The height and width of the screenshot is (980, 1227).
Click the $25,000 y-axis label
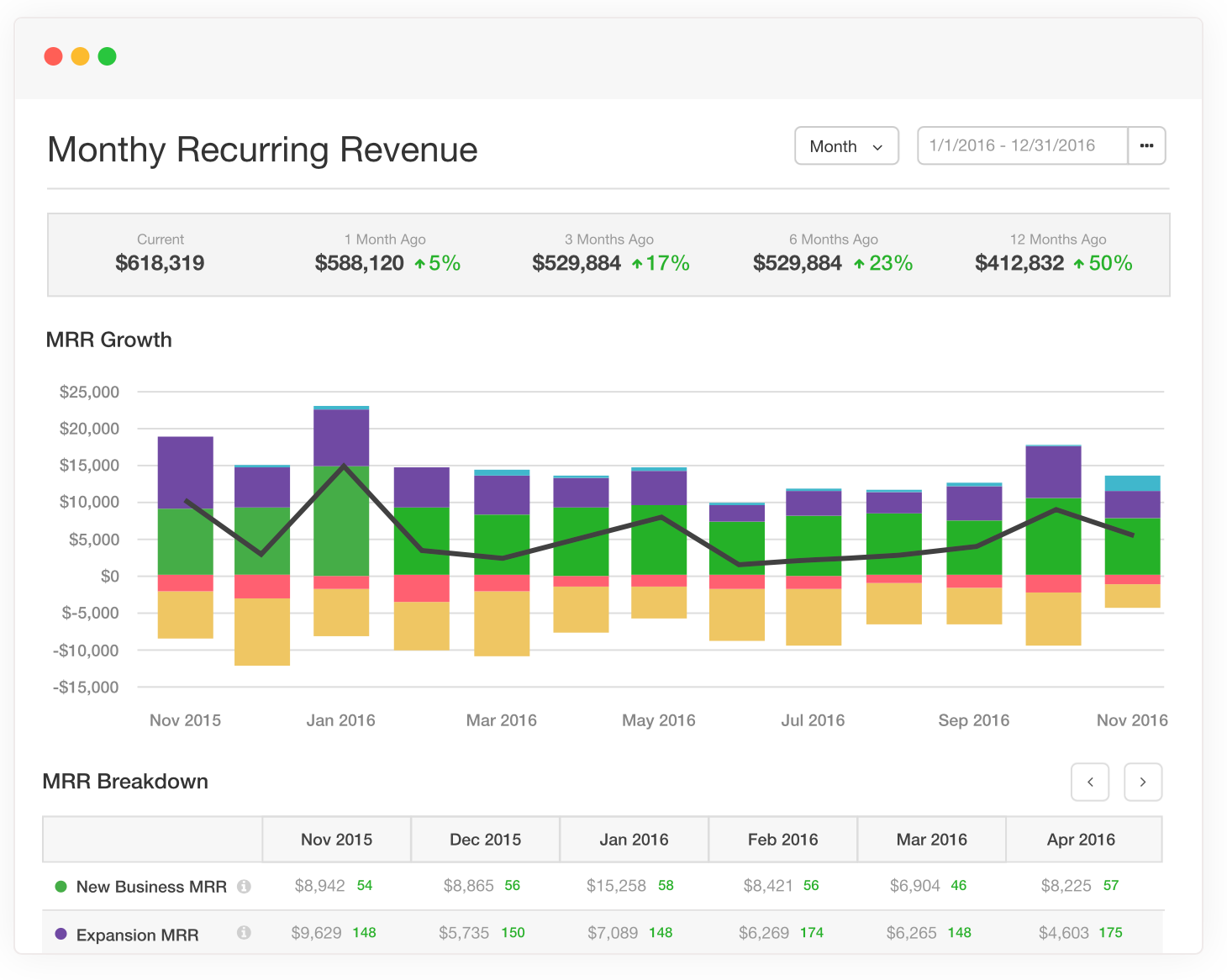click(89, 392)
